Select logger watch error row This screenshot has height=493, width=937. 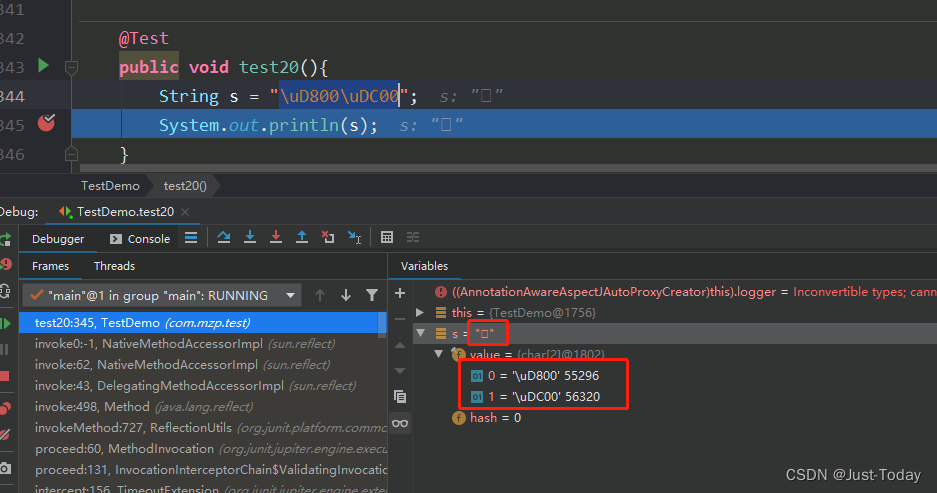point(685,292)
